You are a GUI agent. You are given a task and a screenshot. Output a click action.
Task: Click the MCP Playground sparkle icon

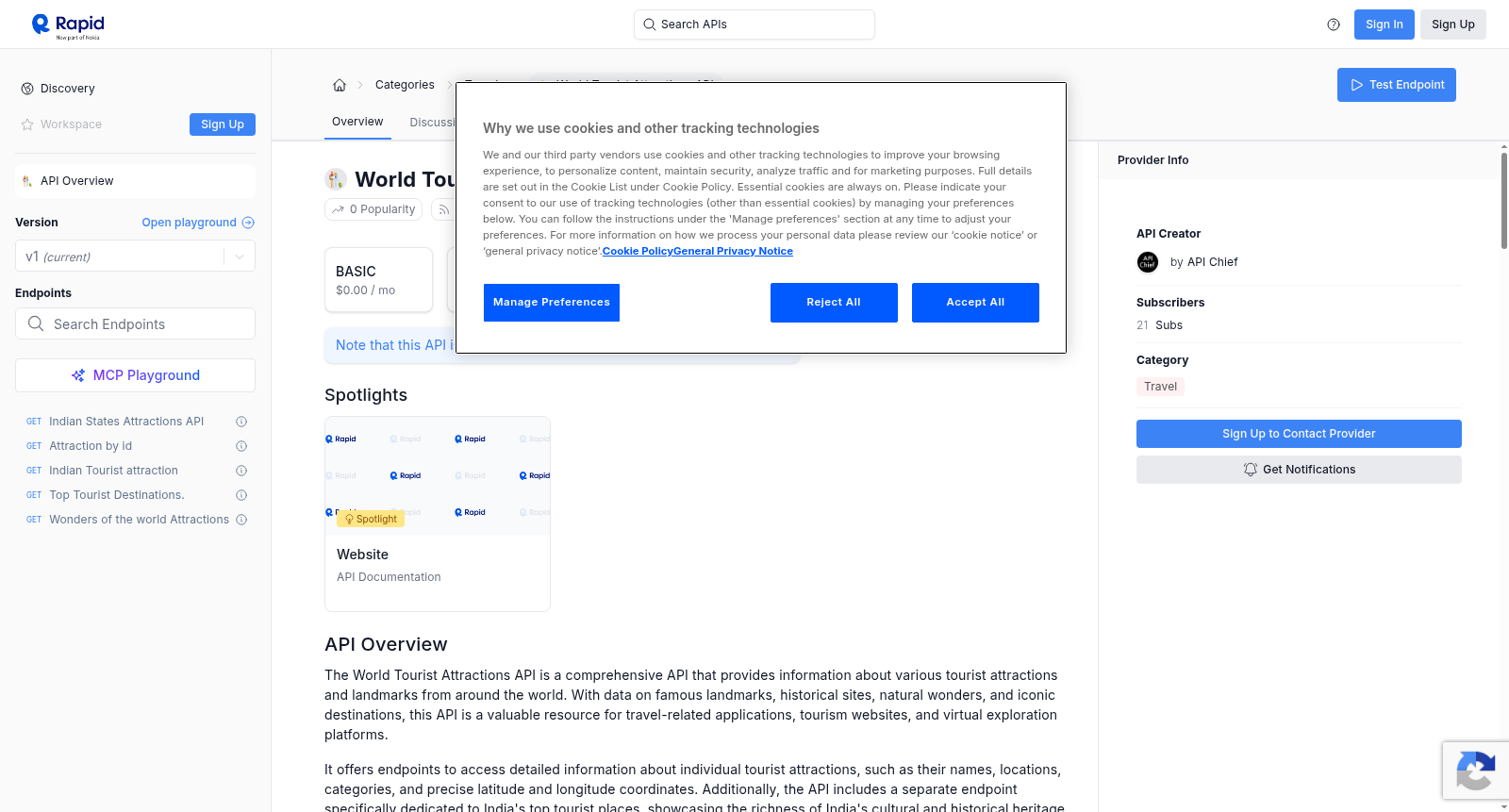coord(78,375)
